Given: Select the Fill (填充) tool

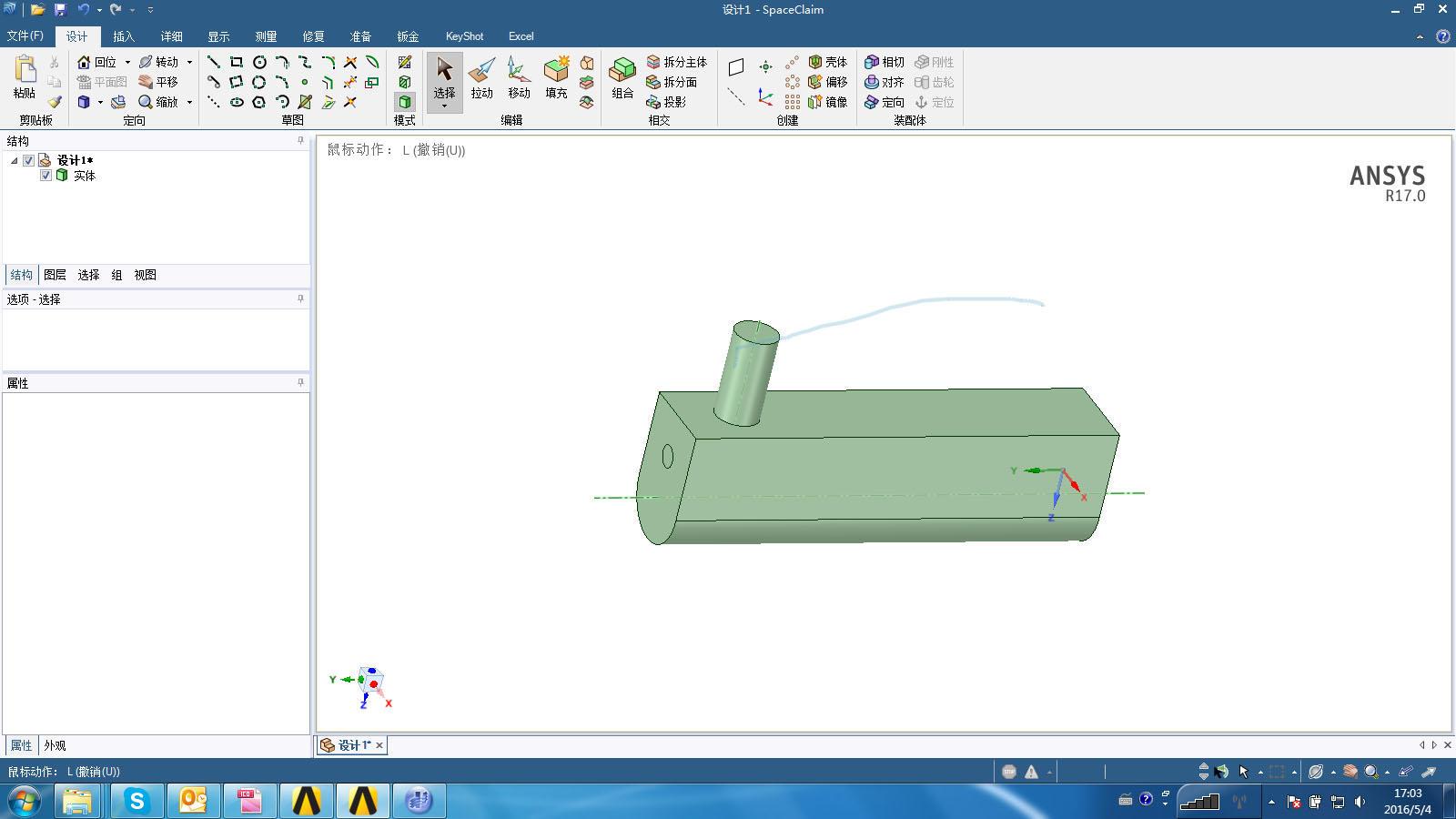Looking at the screenshot, I should tap(555, 82).
